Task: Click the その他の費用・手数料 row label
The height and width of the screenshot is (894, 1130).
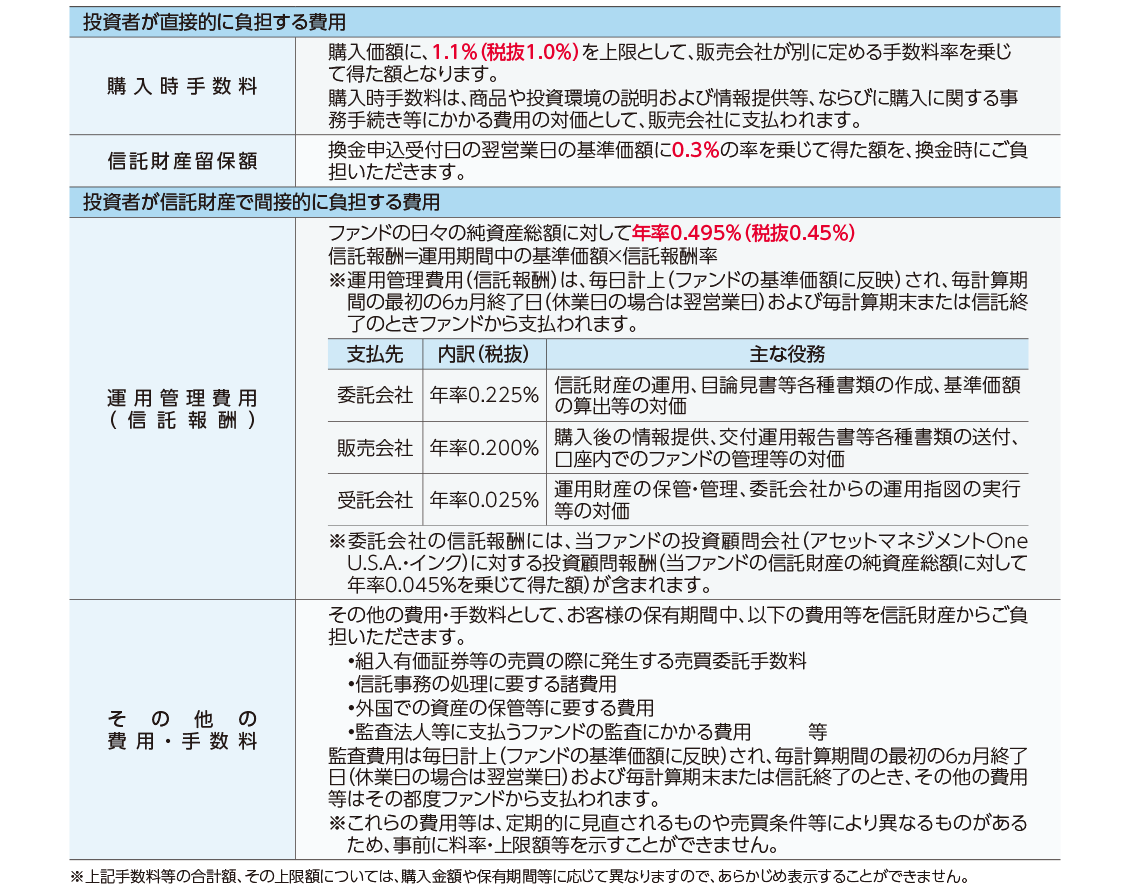Action: pyautogui.click(x=182, y=731)
